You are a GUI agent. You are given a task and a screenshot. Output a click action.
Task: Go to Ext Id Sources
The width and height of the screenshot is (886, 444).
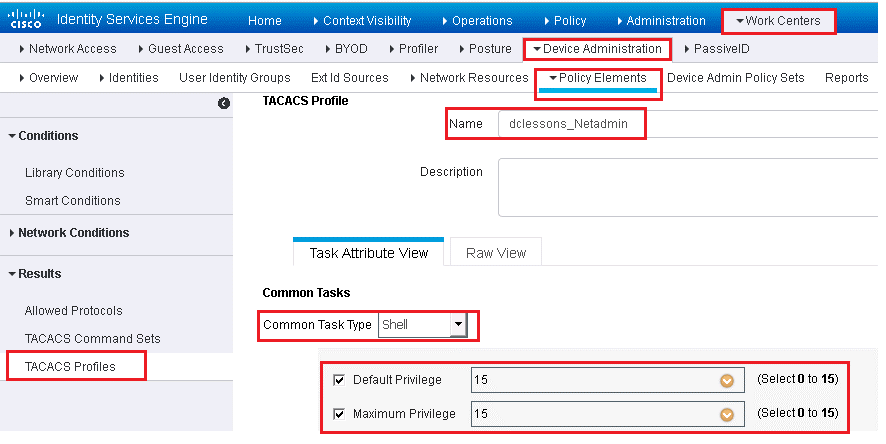point(350,78)
